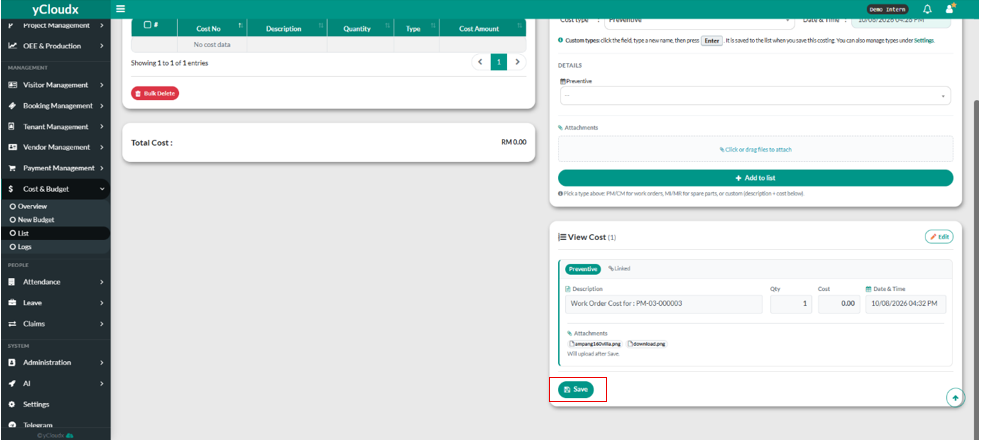Click the Preventive tag badge
The width and height of the screenshot is (982, 440).
(x=583, y=269)
